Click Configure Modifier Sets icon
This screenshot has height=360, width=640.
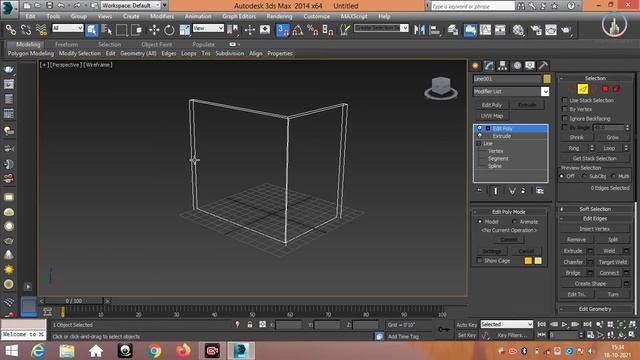540,191
